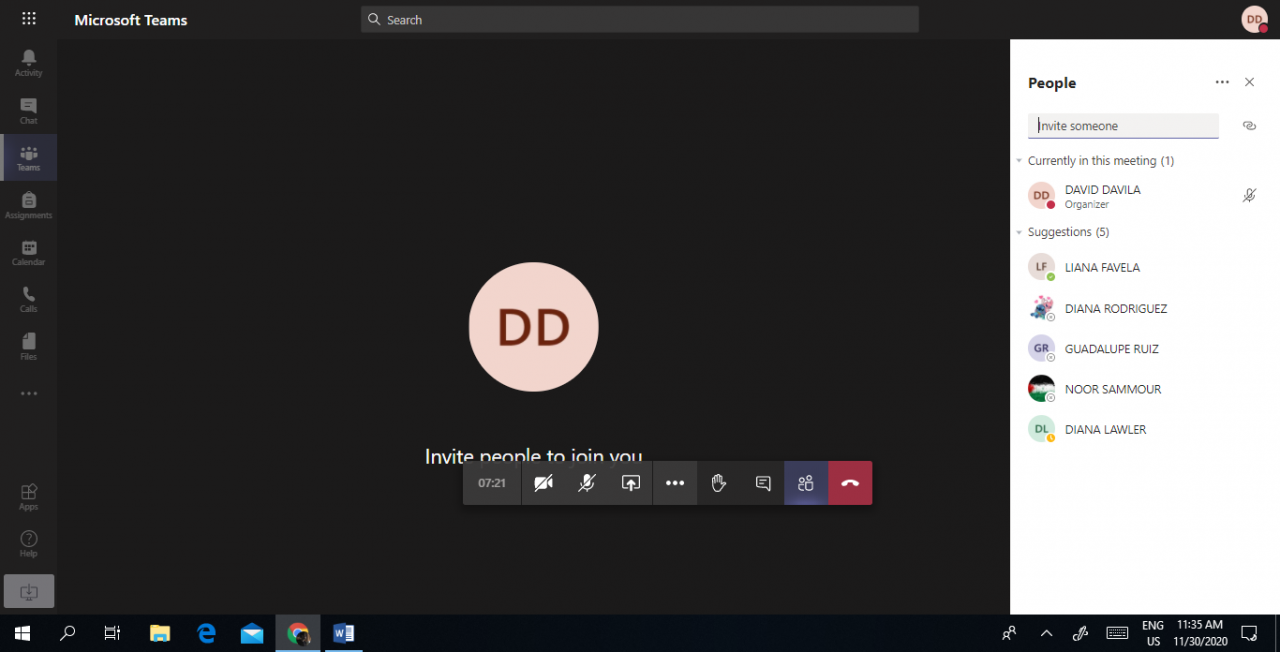Screen dimensions: 1280x652
Task: Open the share content tray
Action: coord(630,483)
